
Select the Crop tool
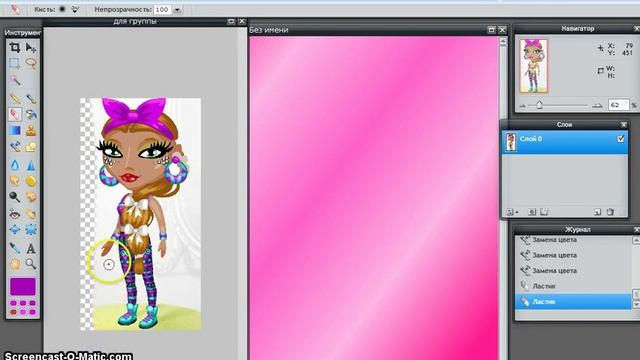pos(15,48)
